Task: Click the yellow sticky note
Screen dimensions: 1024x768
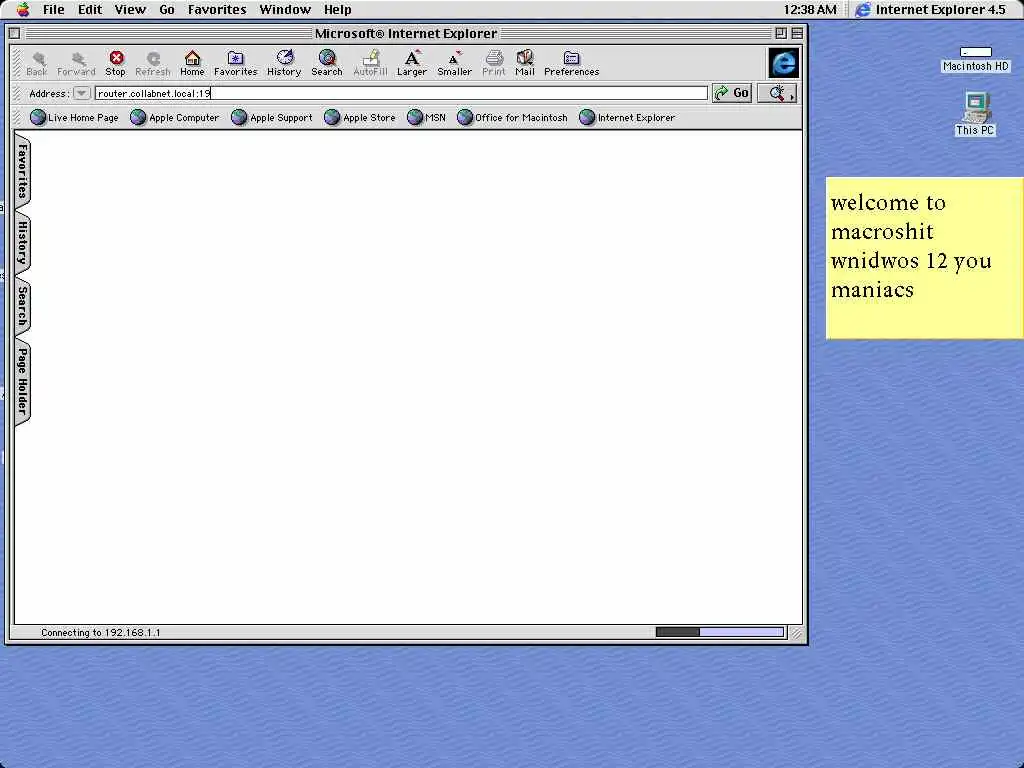Action: 925,258
